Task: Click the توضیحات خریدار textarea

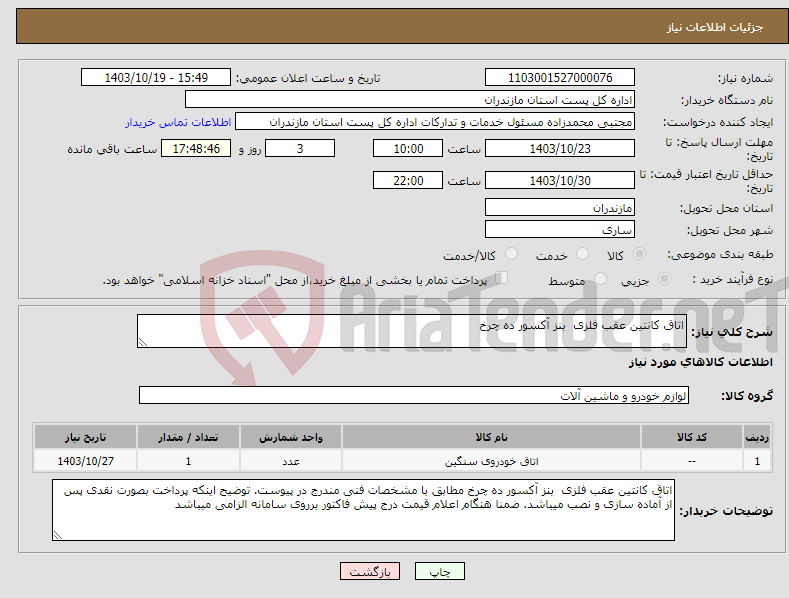Action: pyautogui.click(x=363, y=510)
